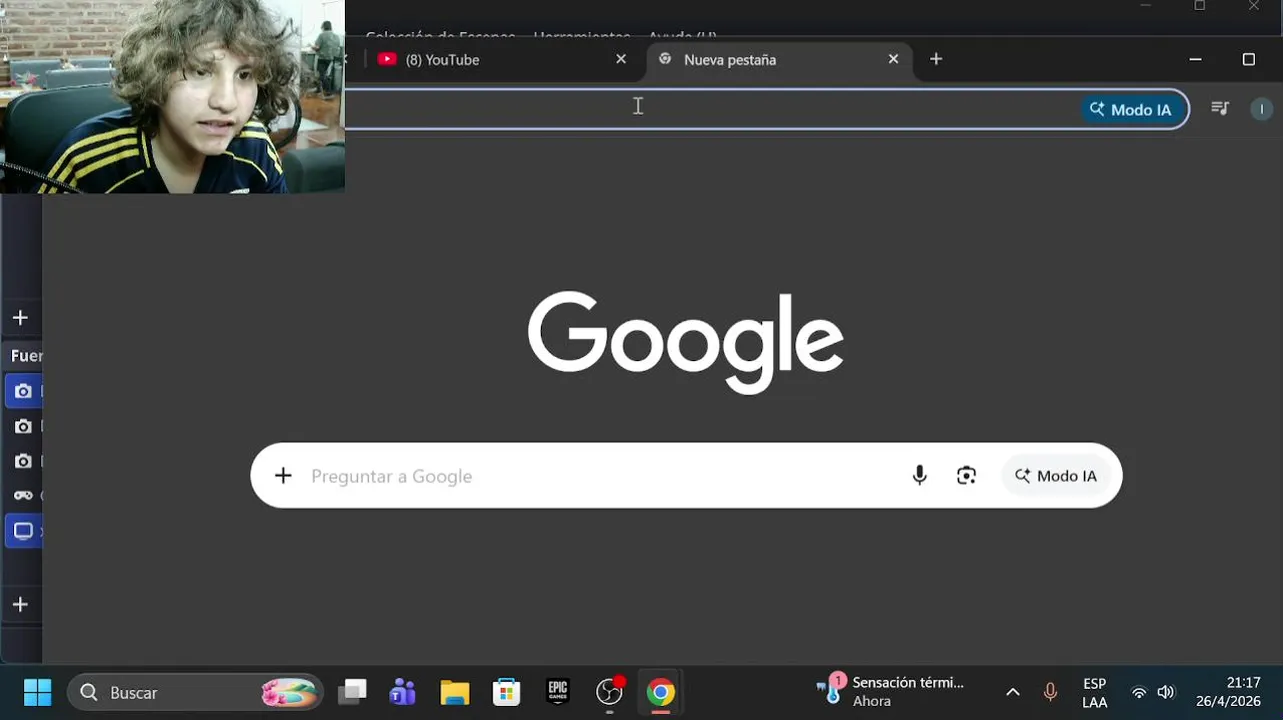Image resolution: width=1283 pixels, height=720 pixels.
Task: Open File Explorer from the taskbar
Action: coord(455,692)
